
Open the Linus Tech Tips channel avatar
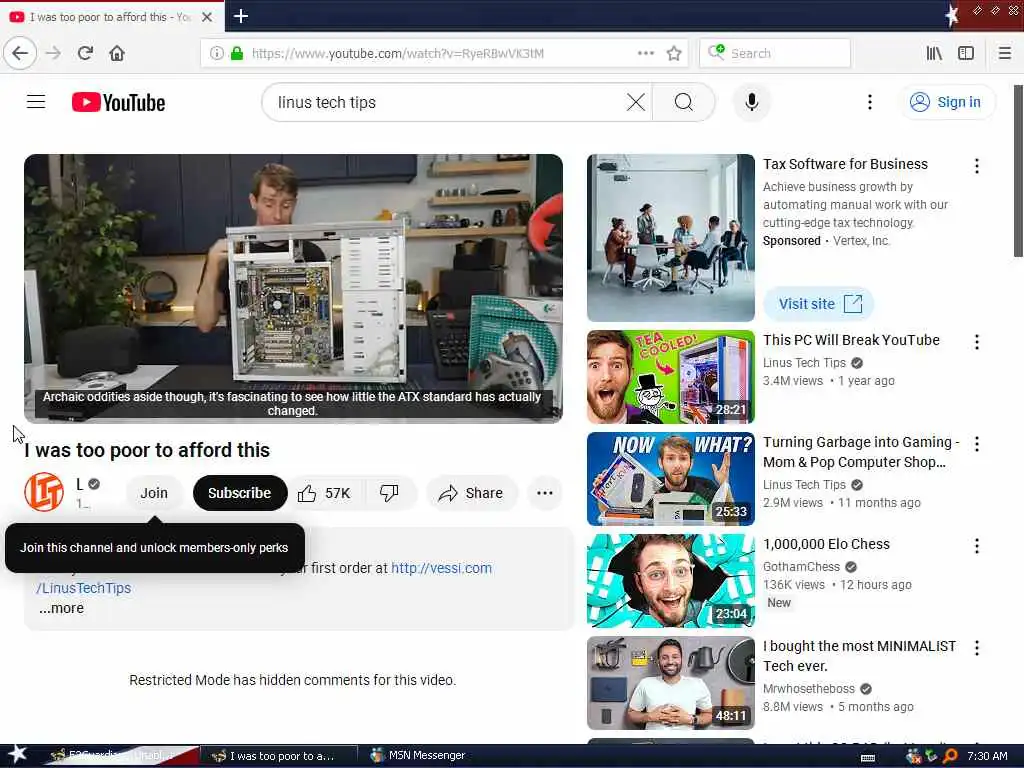(44, 492)
